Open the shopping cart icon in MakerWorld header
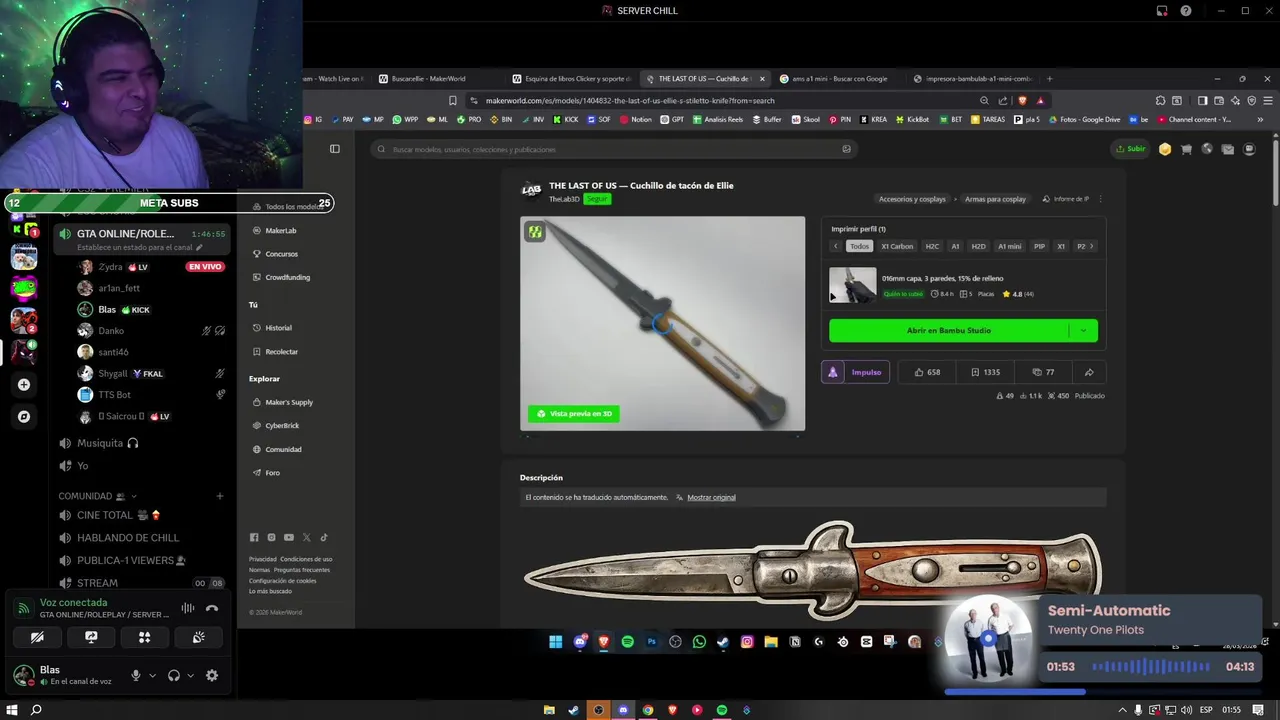The image size is (1280, 720). 1186,149
